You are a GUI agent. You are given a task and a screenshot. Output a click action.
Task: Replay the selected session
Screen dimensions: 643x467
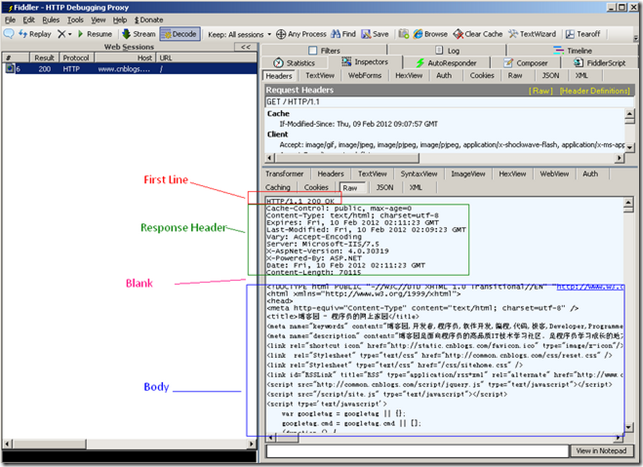[34, 34]
